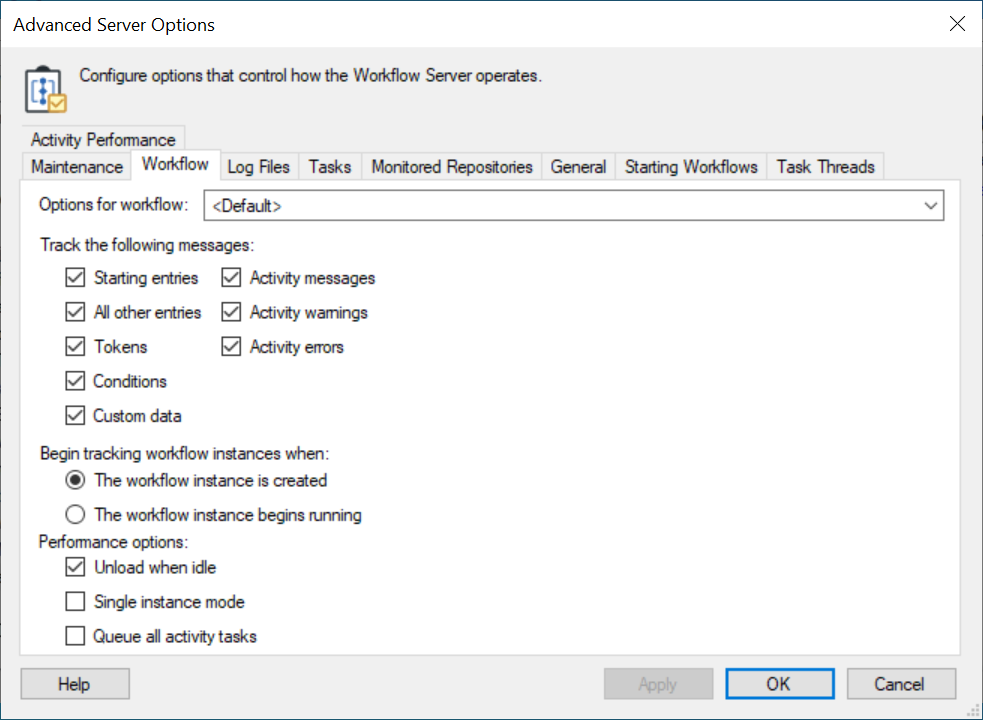983x720 pixels.
Task: Click the Help button
Action: (74, 684)
